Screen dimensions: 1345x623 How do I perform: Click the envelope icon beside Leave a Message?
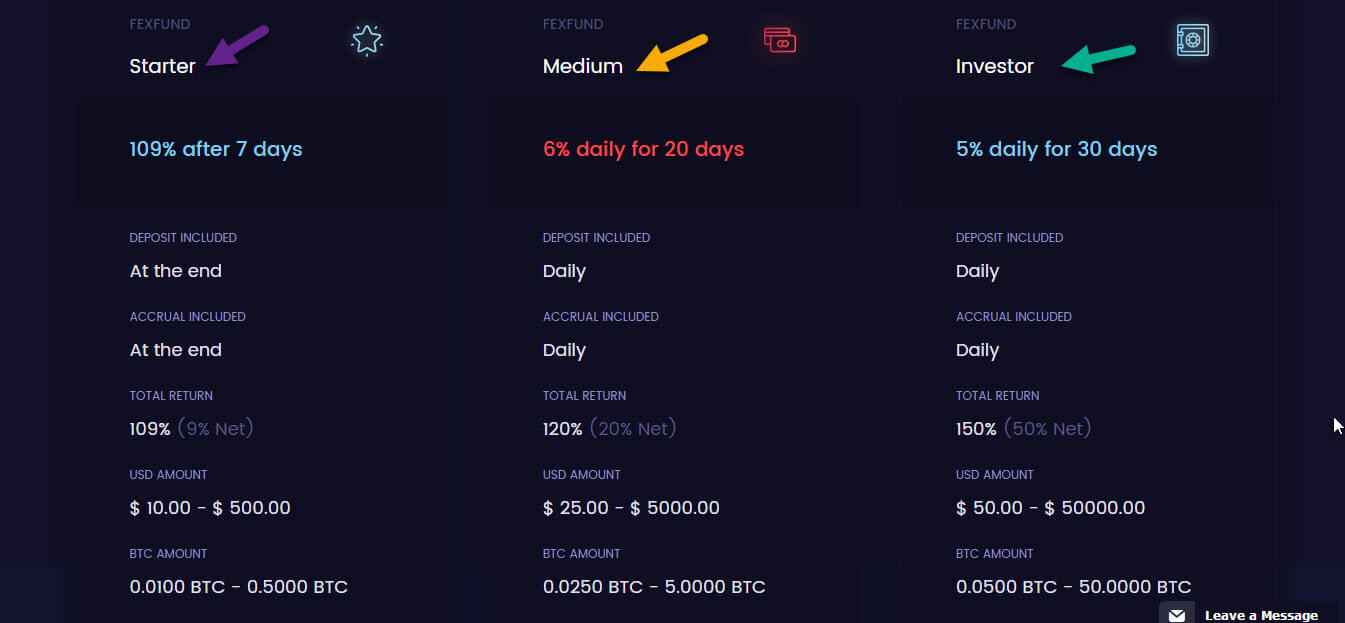(x=1177, y=615)
